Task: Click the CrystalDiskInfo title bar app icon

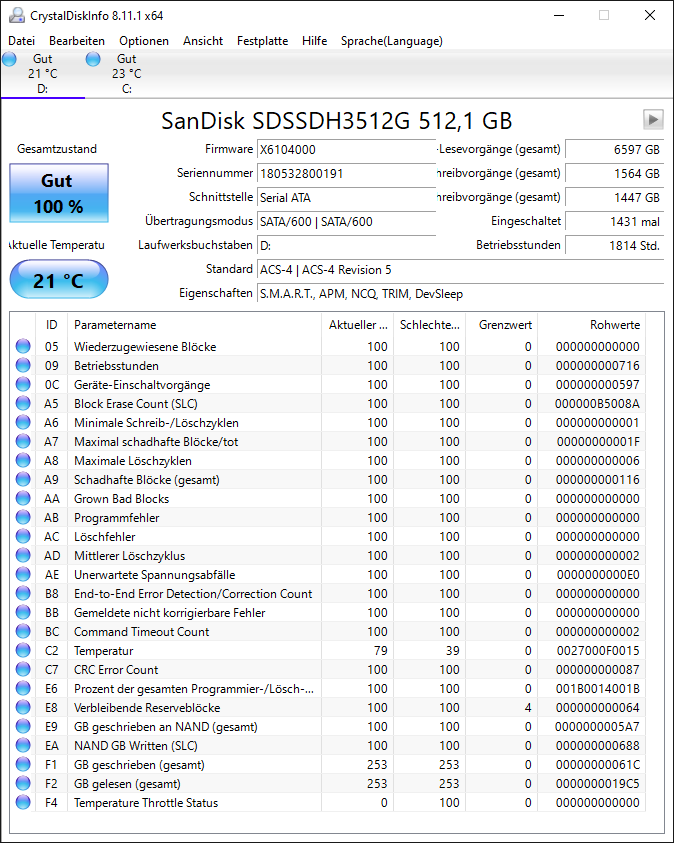Action: tap(16, 15)
